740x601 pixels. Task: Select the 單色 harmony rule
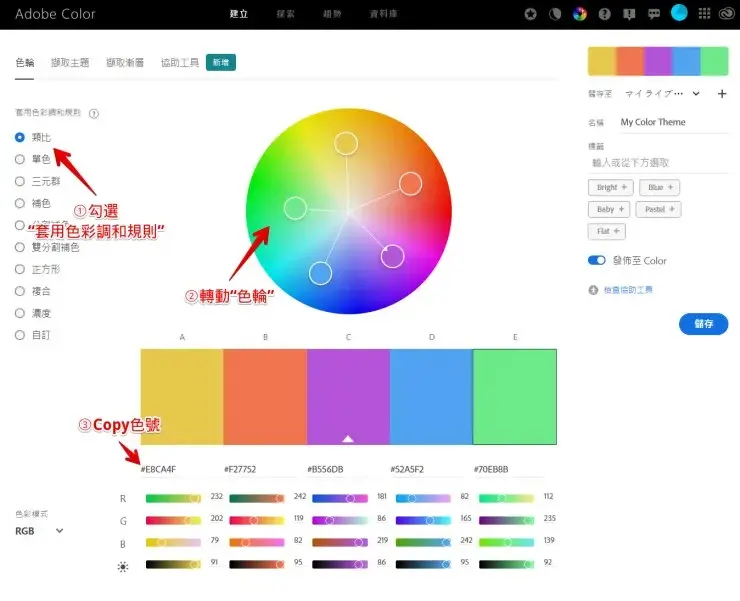[x=20, y=159]
